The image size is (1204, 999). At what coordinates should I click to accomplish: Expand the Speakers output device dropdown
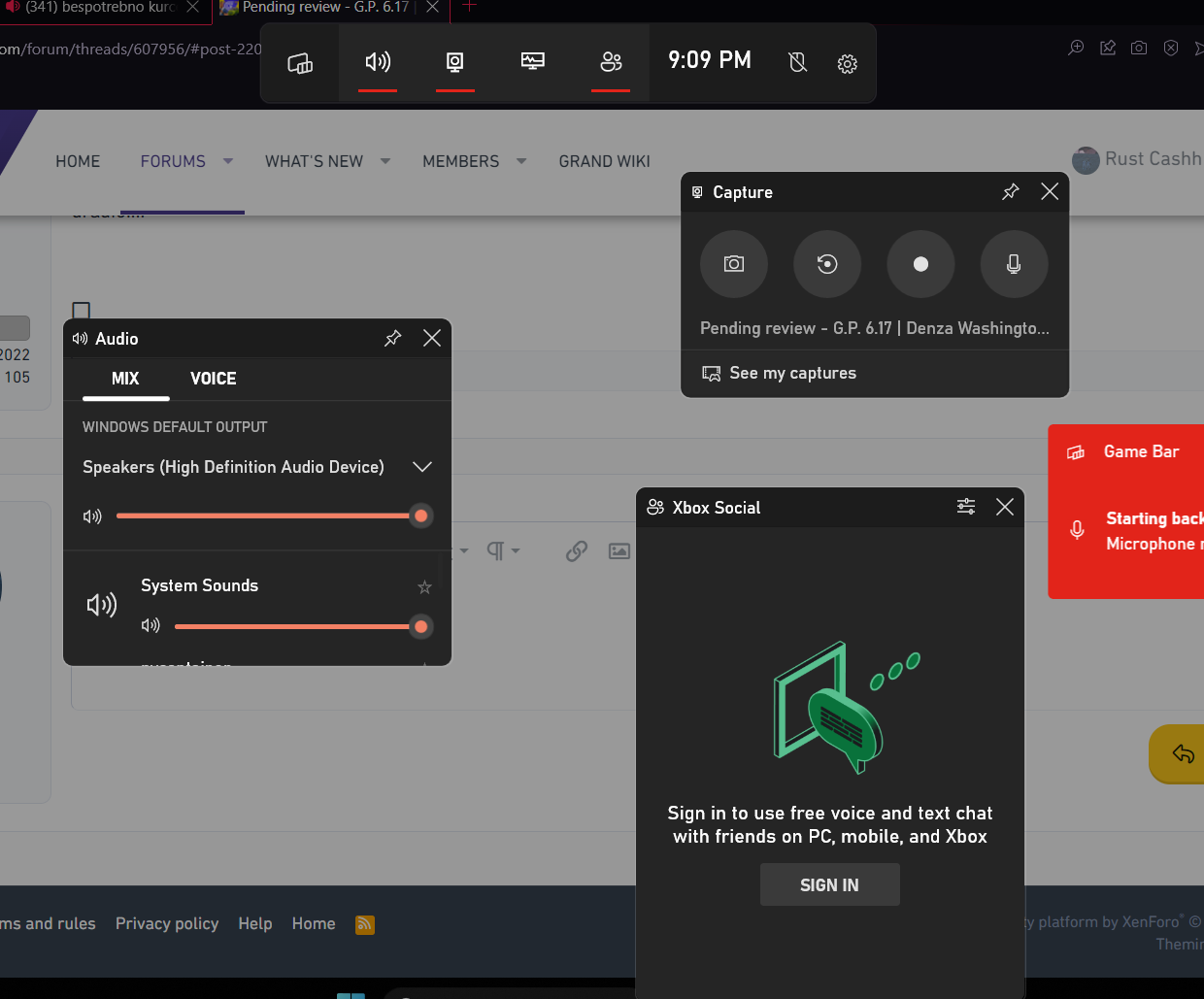pyautogui.click(x=422, y=467)
